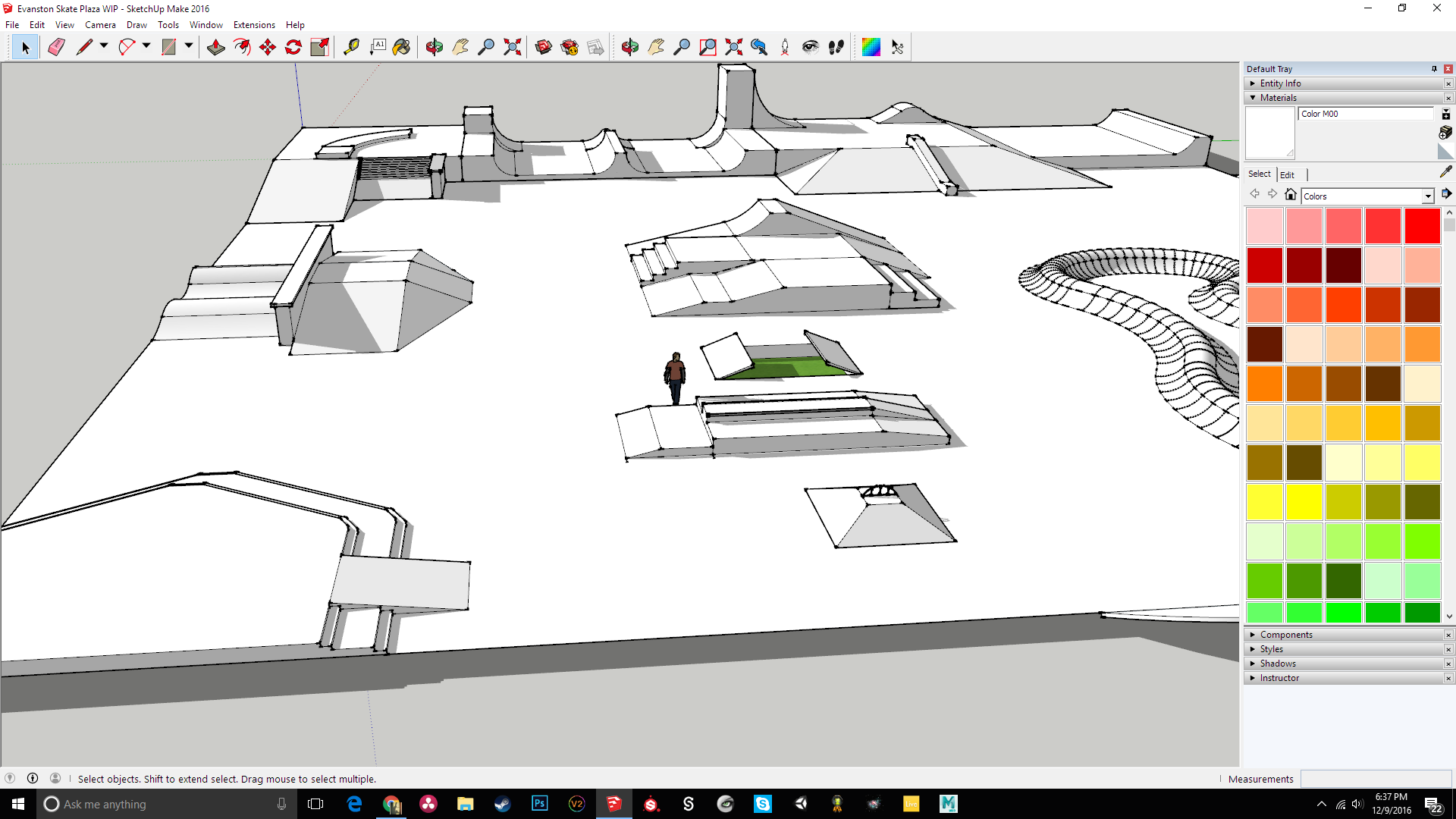The height and width of the screenshot is (819, 1456).
Task: Select the Walk footprints tool
Action: click(x=836, y=47)
